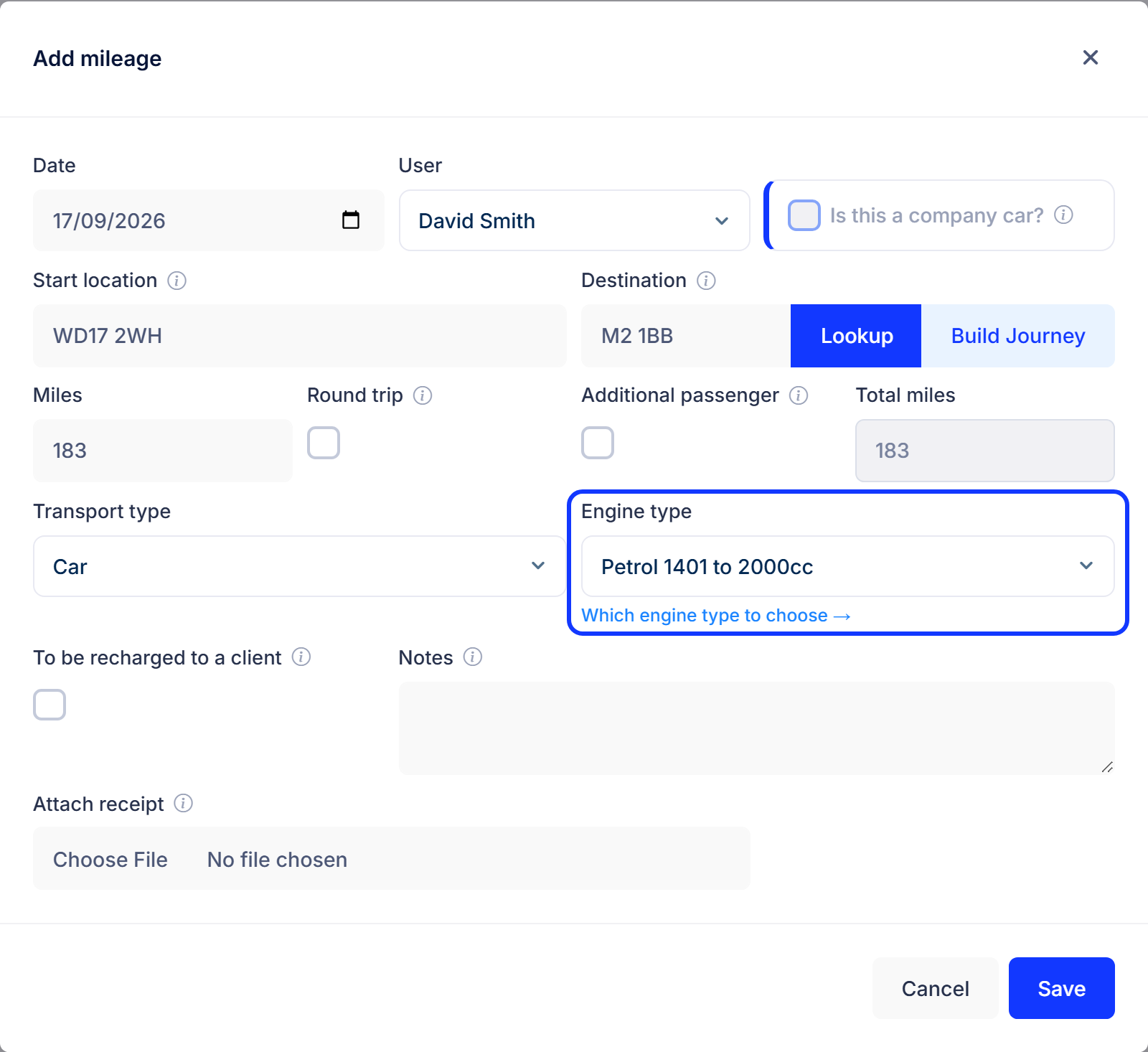Expand the Transport type dropdown set to Car
Viewport: 1148px width, 1052px height.
(x=299, y=566)
